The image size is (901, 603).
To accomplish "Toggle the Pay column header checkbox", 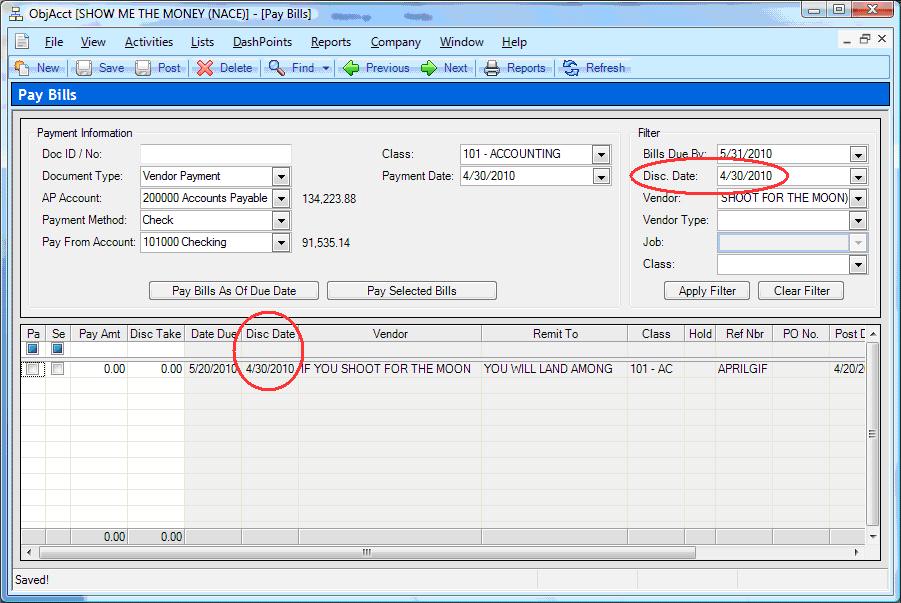I will pos(33,349).
